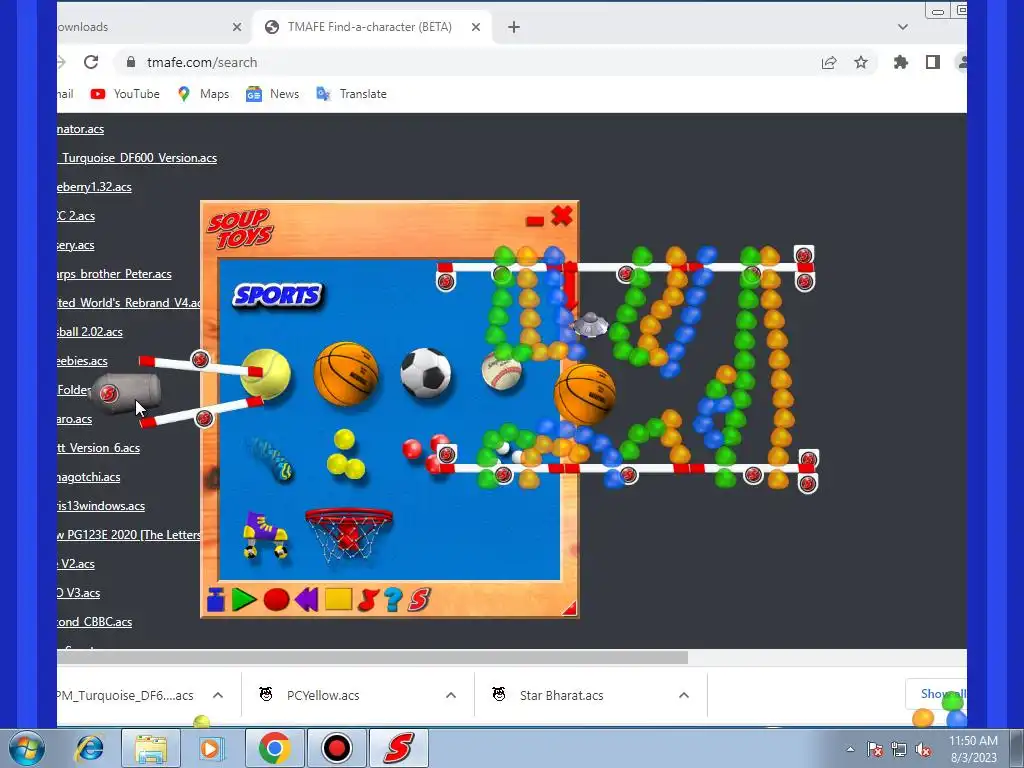Screen dimensions: 1024x768
Task: Open Maps bookmark
Action: pyautogui.click(x=203, y=93)
